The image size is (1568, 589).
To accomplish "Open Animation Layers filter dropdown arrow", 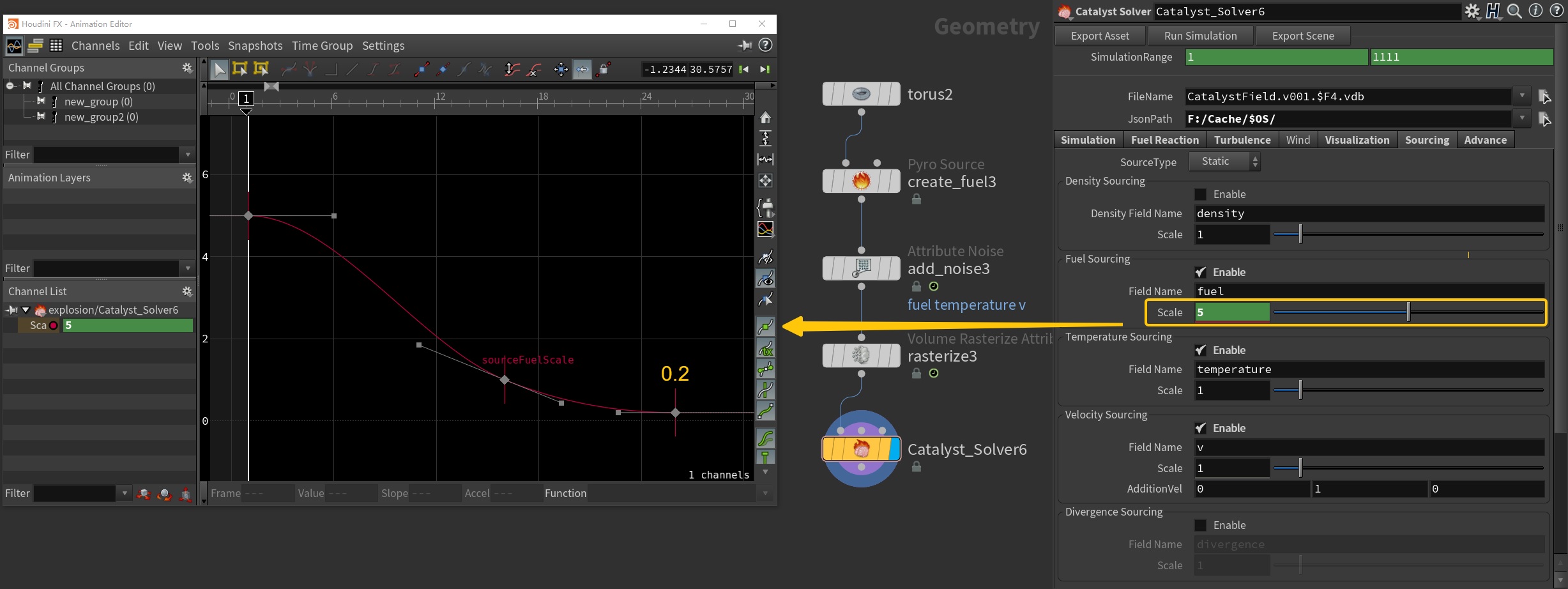I will [188, 268].
